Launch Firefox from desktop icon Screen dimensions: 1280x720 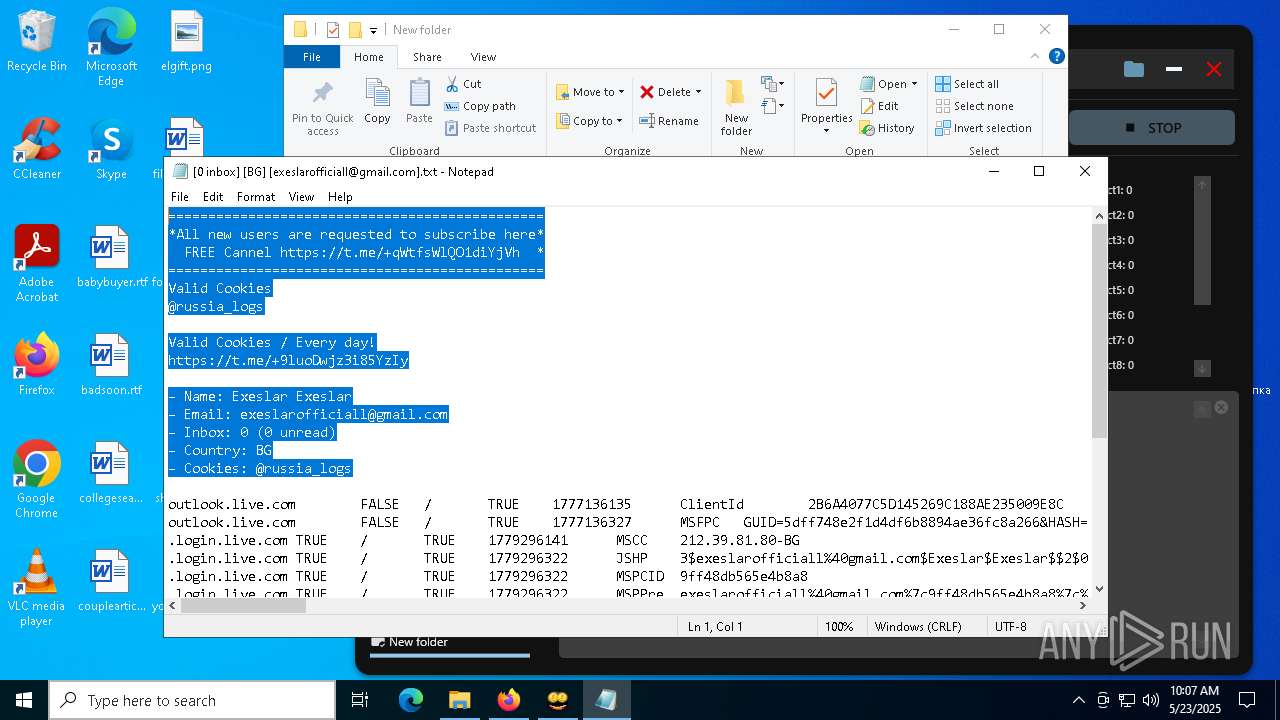(x=37, y=364)
